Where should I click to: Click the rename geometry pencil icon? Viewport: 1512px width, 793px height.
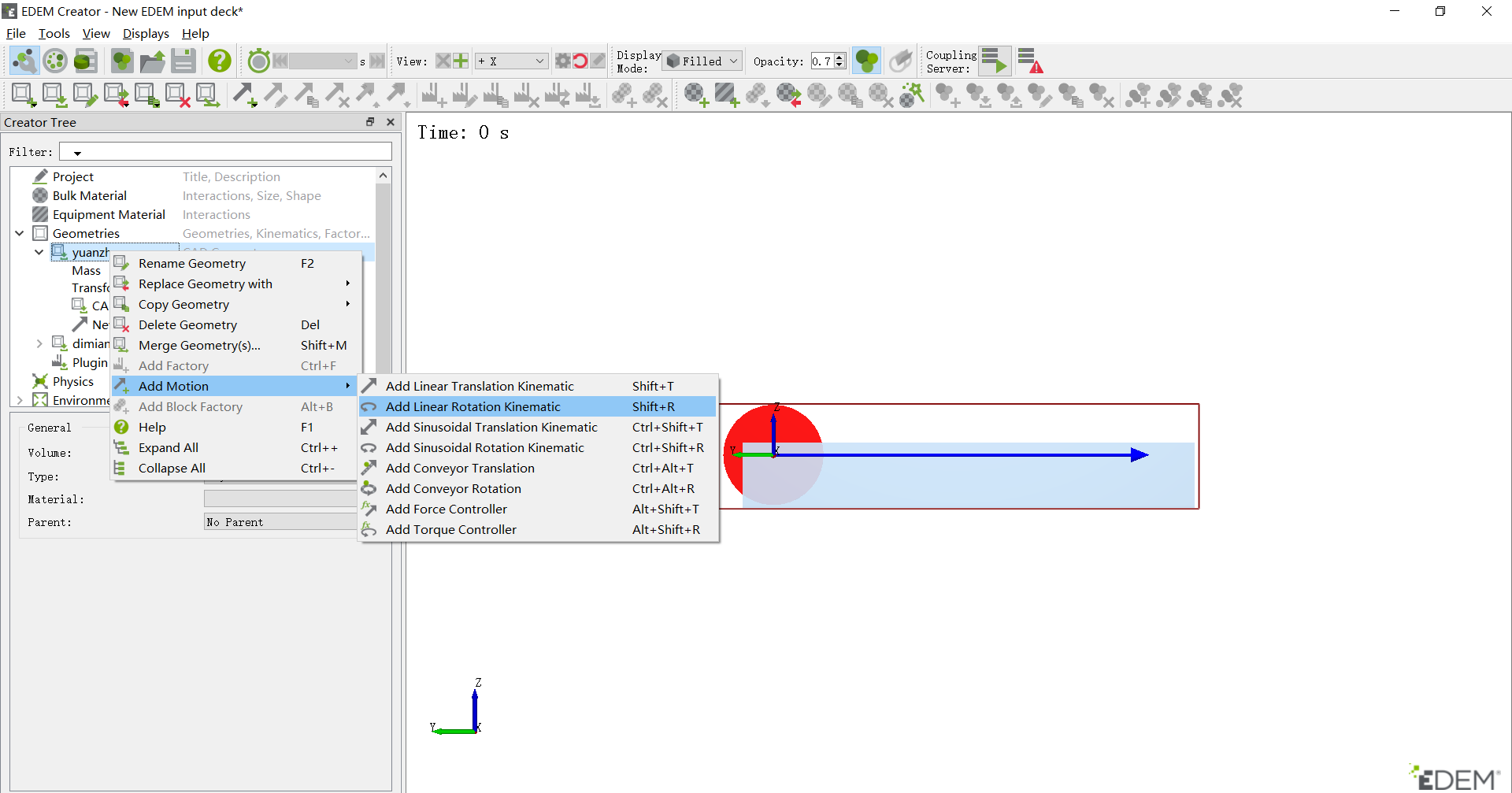point(84,95)
